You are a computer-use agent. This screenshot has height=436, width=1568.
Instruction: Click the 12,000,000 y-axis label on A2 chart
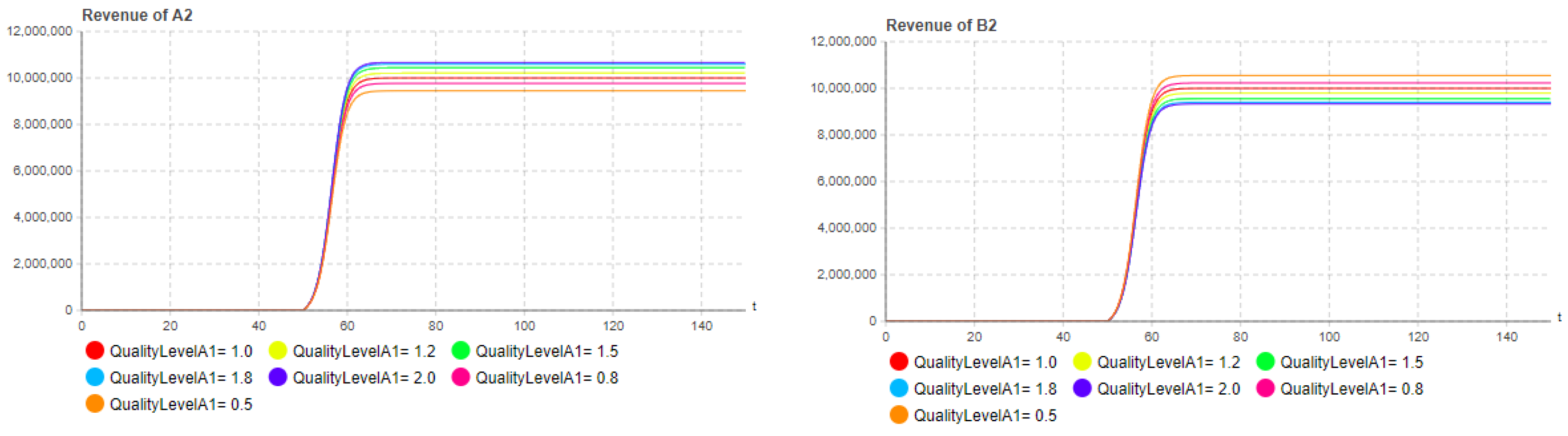click(39, 31)
